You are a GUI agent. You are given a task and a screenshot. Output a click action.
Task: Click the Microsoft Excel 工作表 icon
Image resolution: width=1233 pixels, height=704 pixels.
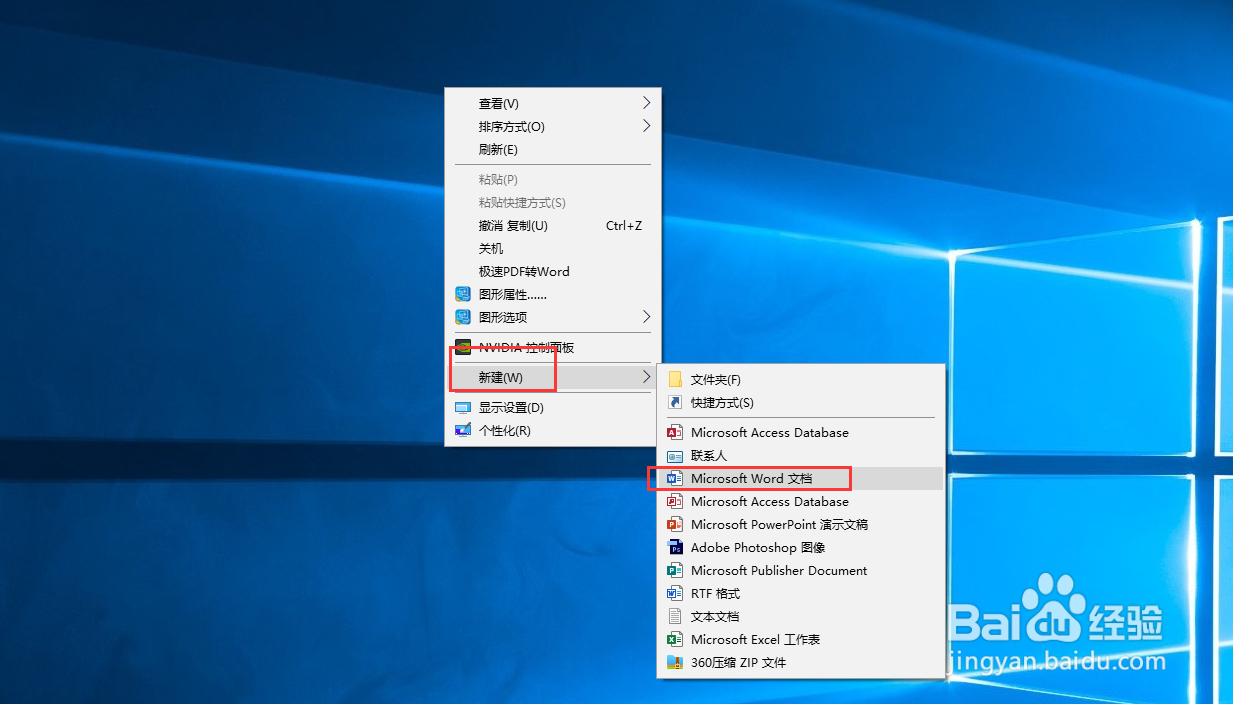(x=675, y=640)
